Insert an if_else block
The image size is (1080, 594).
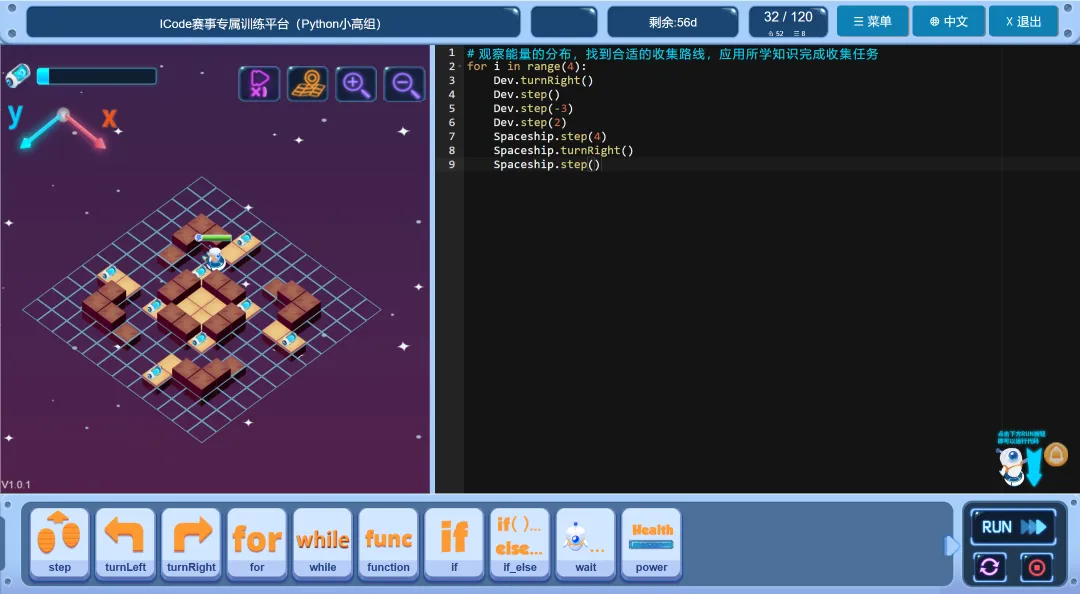[520, 543]
